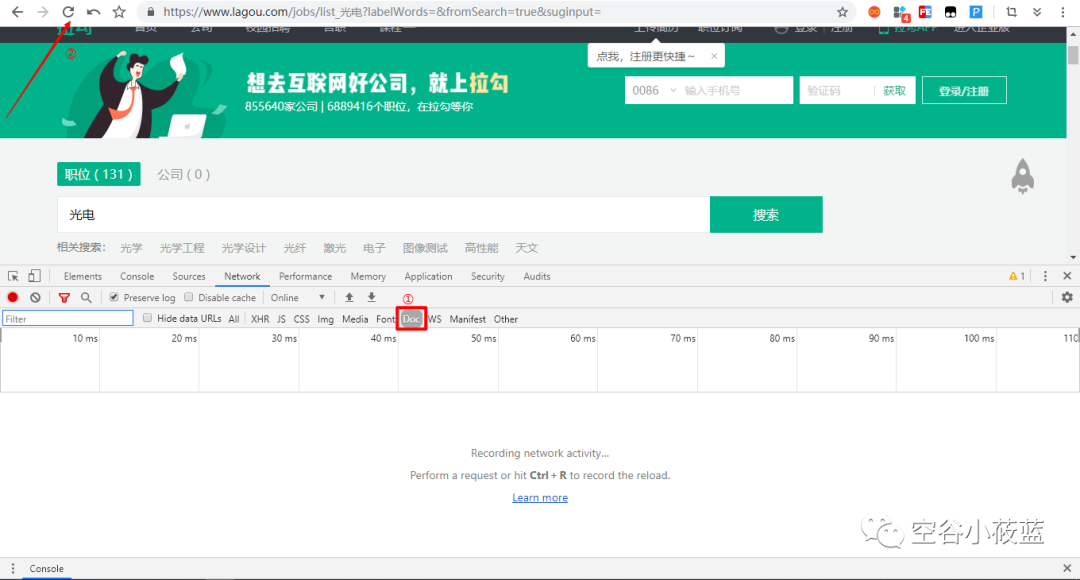Clear network log icon

coord(35,298)
